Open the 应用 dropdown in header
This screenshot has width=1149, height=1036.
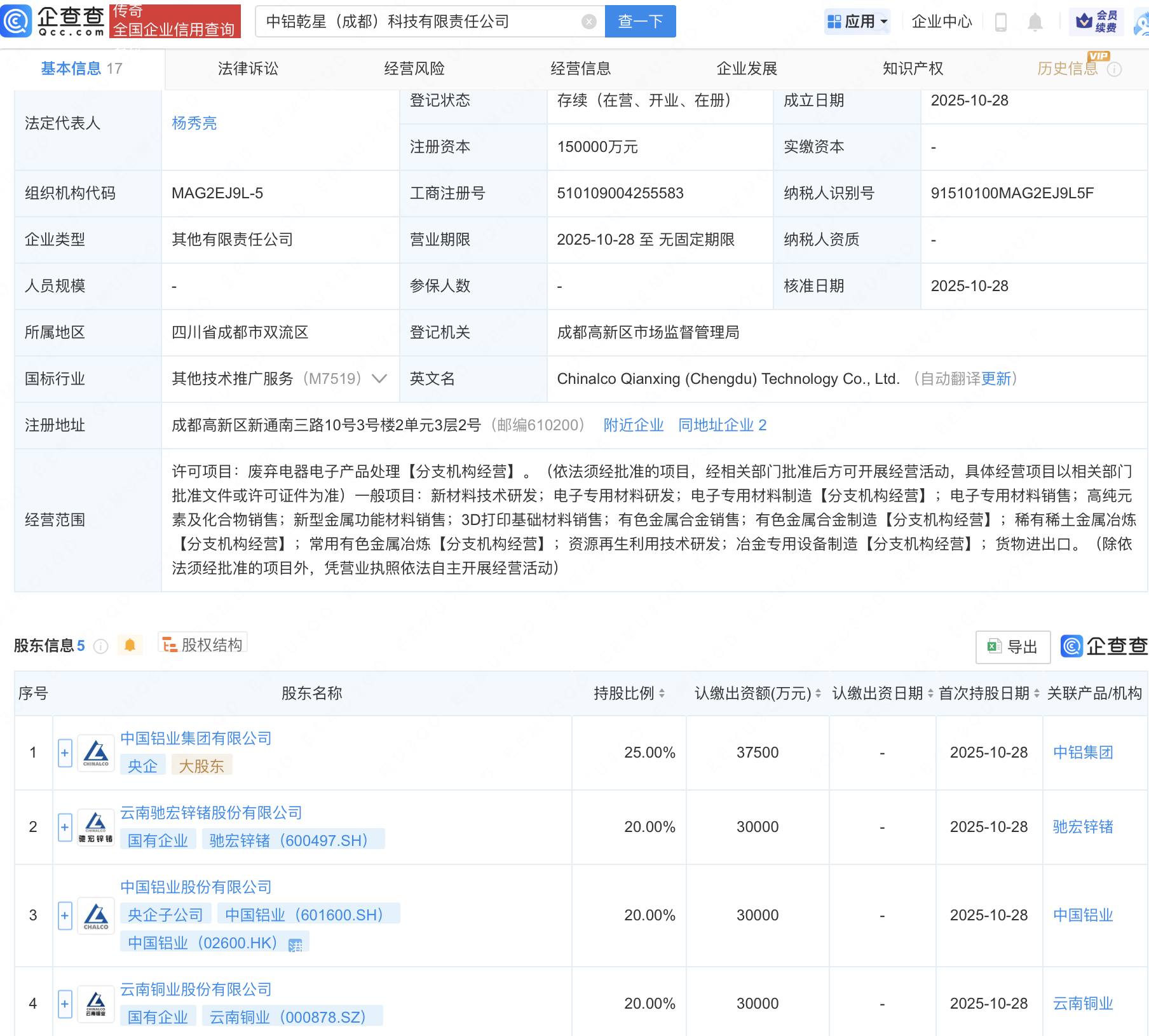(857, 21)
